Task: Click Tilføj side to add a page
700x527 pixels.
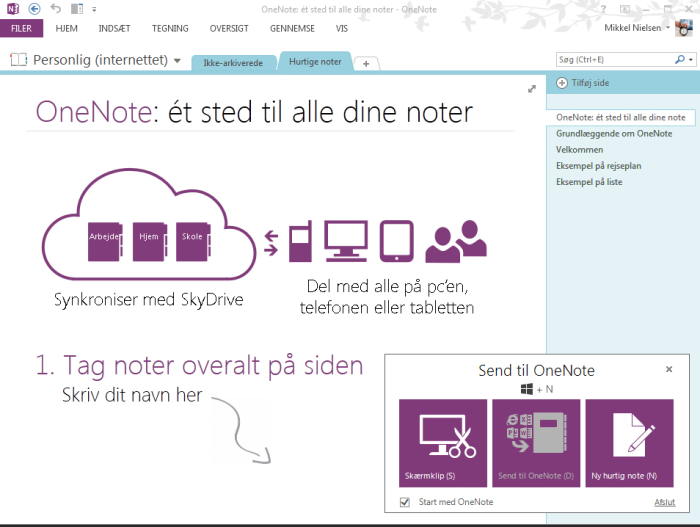Action: coord(583,83)
